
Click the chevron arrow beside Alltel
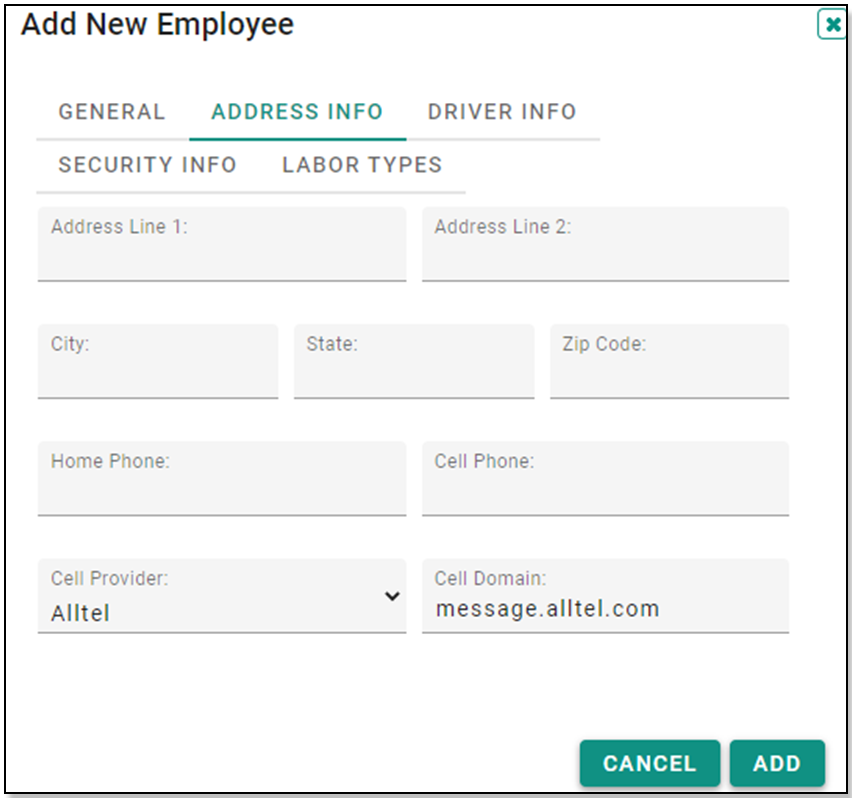[x=392, y=596]
